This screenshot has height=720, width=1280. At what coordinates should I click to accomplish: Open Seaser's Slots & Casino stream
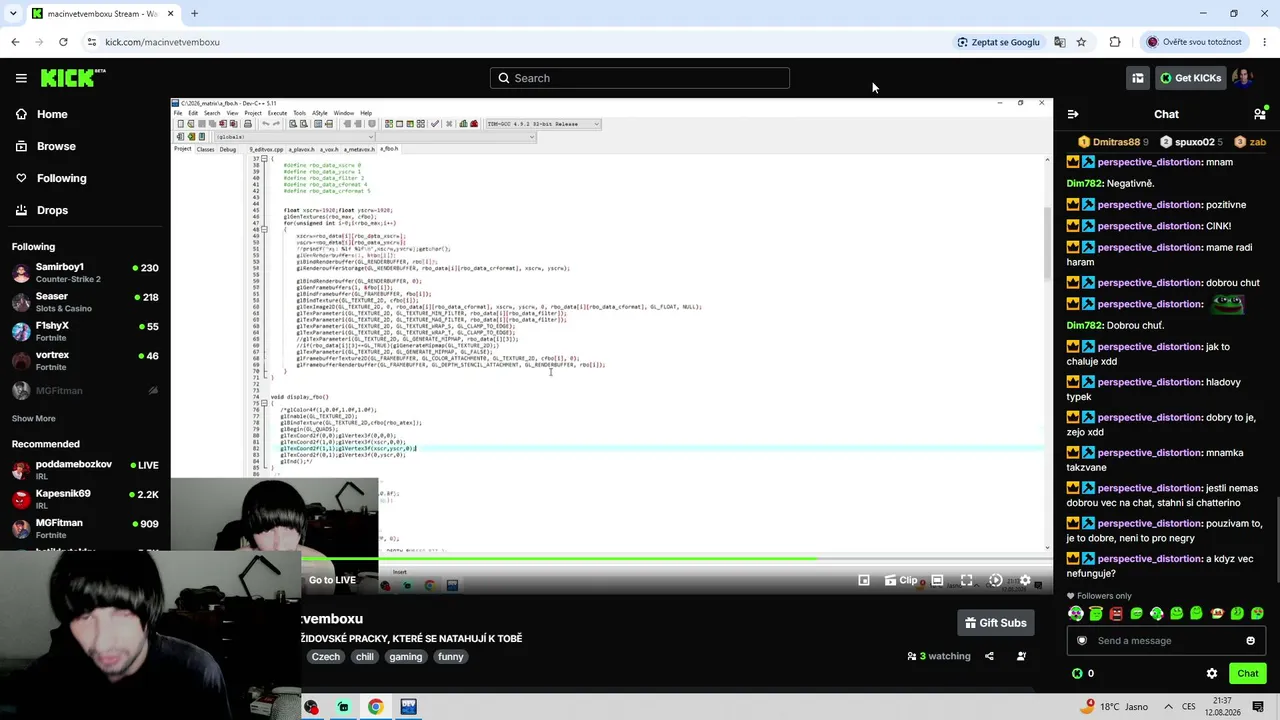click(85, 302)
